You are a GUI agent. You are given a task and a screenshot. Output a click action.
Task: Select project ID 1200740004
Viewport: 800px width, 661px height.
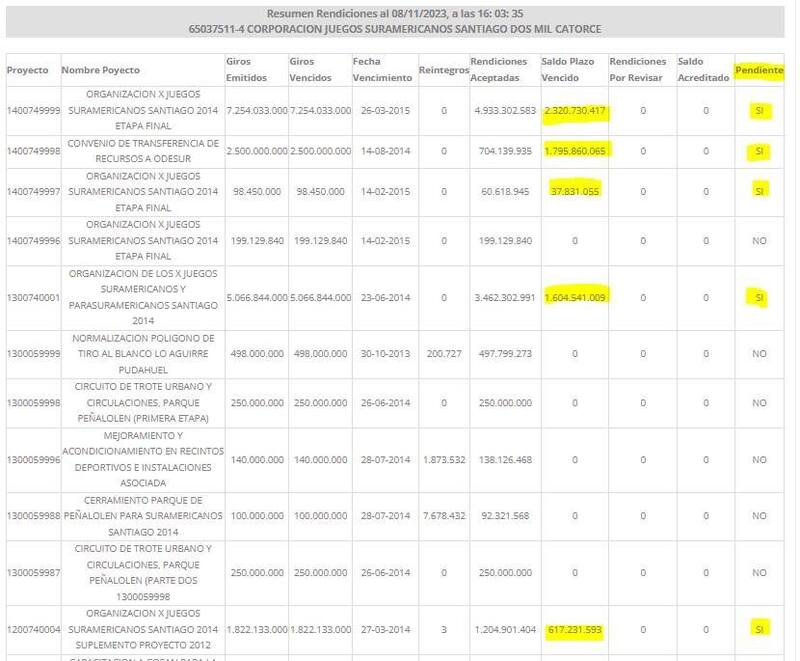pos(32,630)
